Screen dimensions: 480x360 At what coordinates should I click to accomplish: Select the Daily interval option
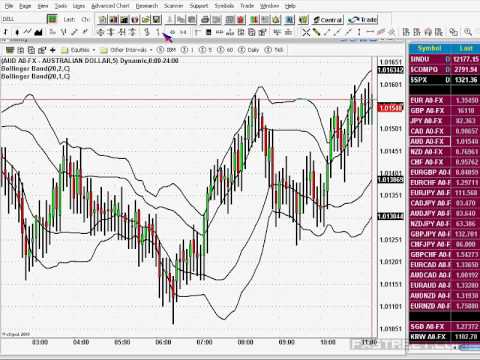click(248, 50)
